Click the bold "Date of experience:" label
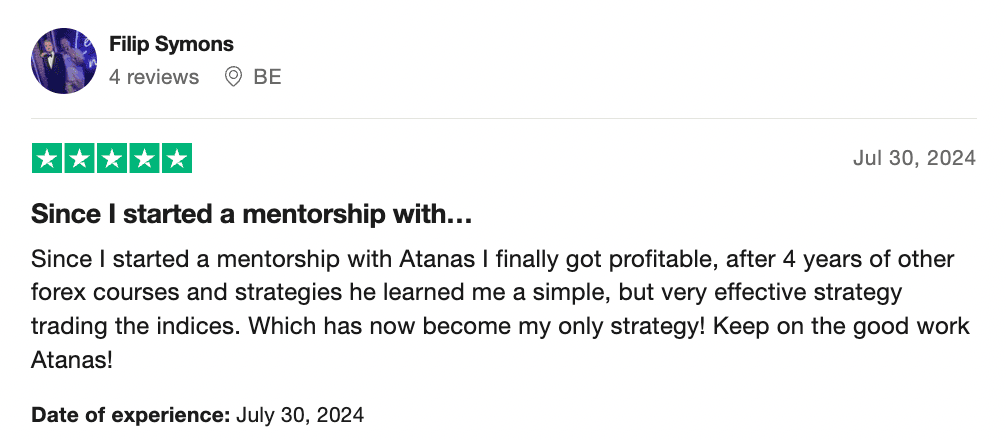Image resolution: width=1006 pixels, height=440 pixels. coord(131,414)
